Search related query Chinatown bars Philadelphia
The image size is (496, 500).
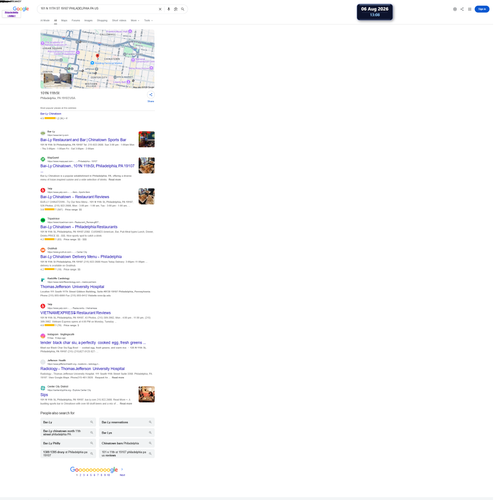pos(127,443)
